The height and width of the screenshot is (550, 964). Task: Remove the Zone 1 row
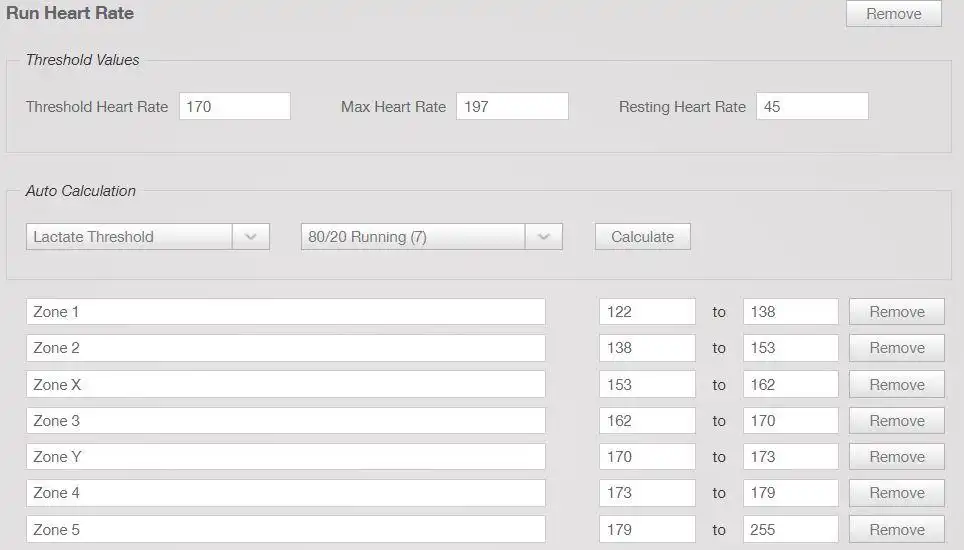(x=897, y=312)
